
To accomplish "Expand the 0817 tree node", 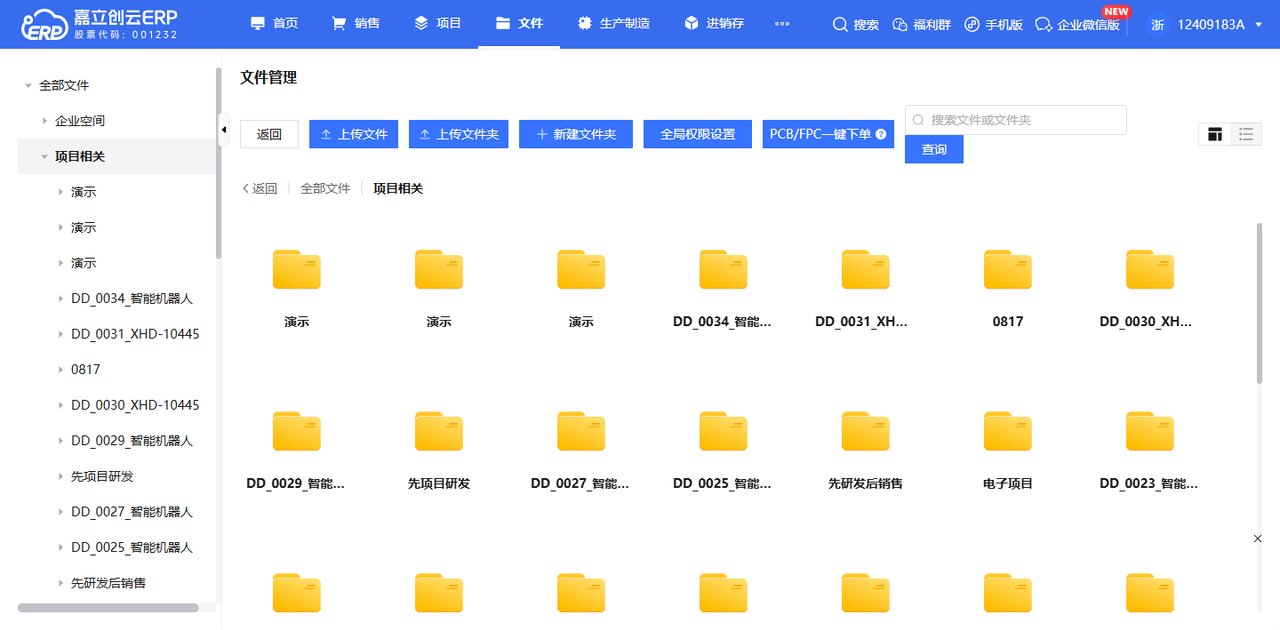I will pyautogui.click(x=60, y=370).
